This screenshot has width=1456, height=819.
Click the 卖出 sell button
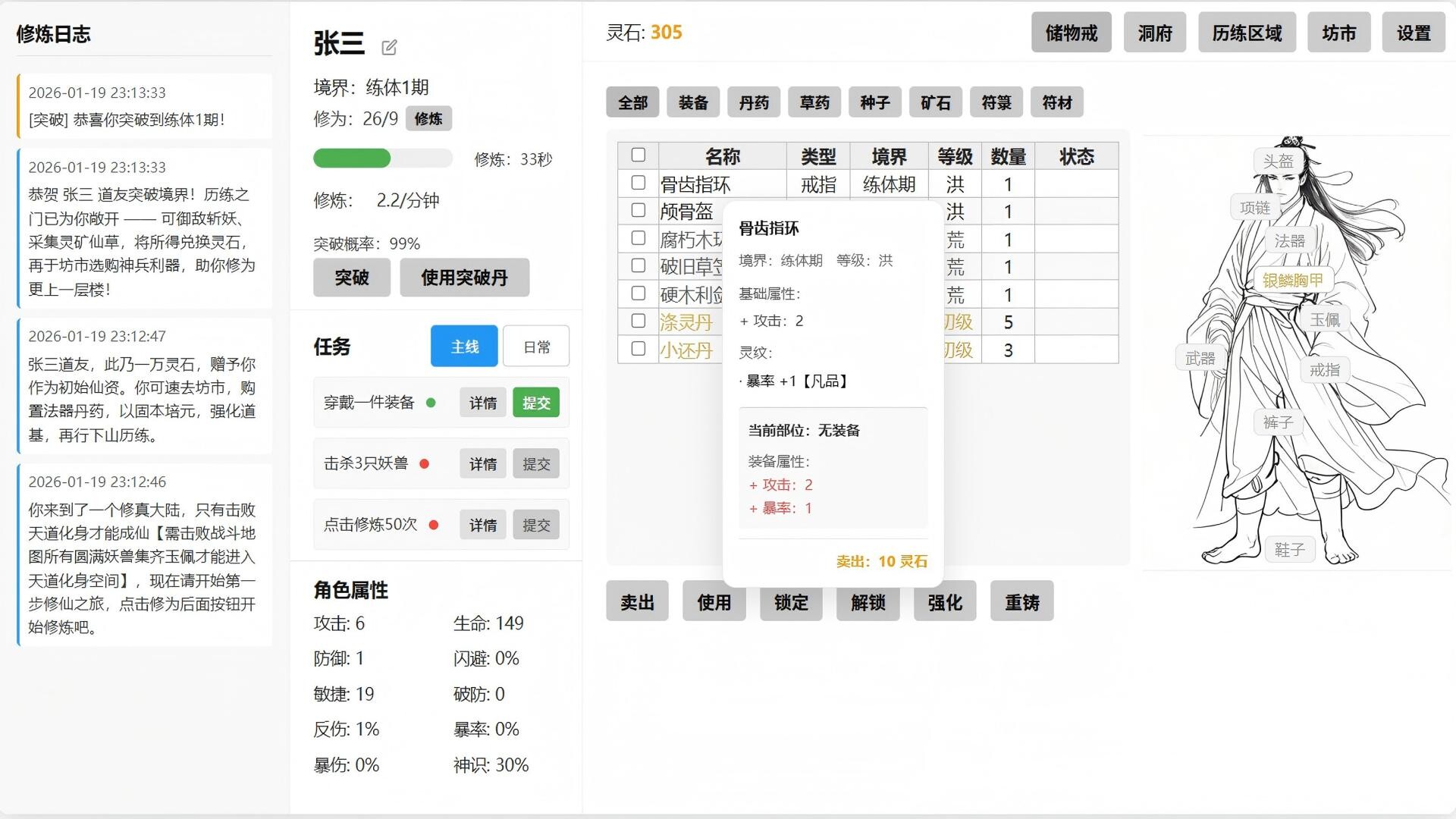(x=637, y=601)
